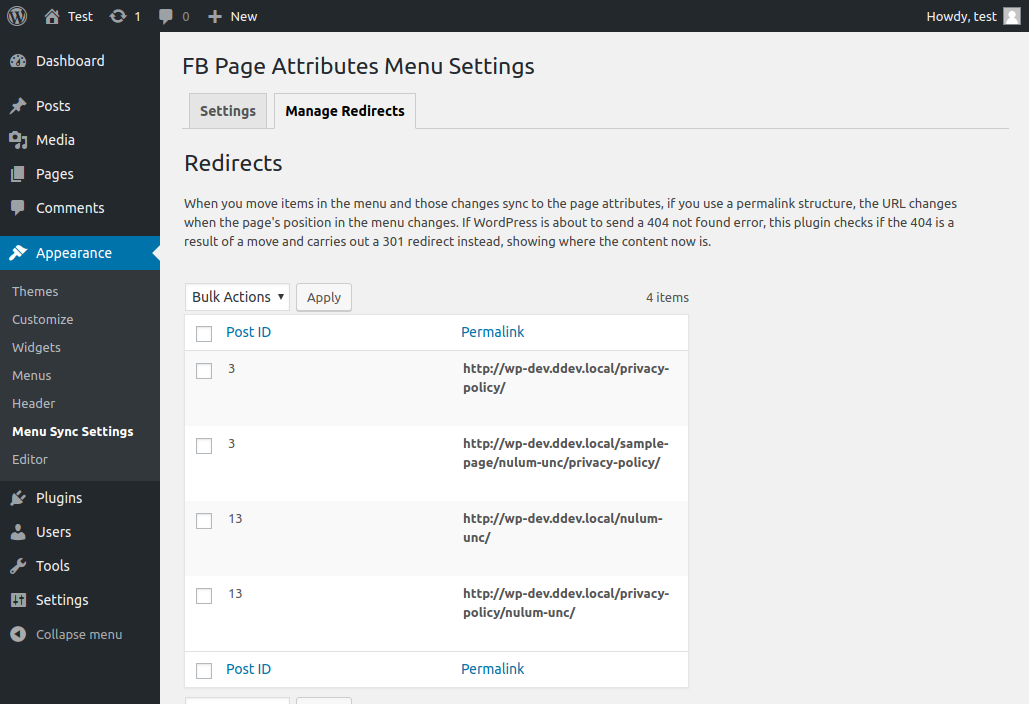
Task: Open Widgets under Appearance
Action: (36, 348)
